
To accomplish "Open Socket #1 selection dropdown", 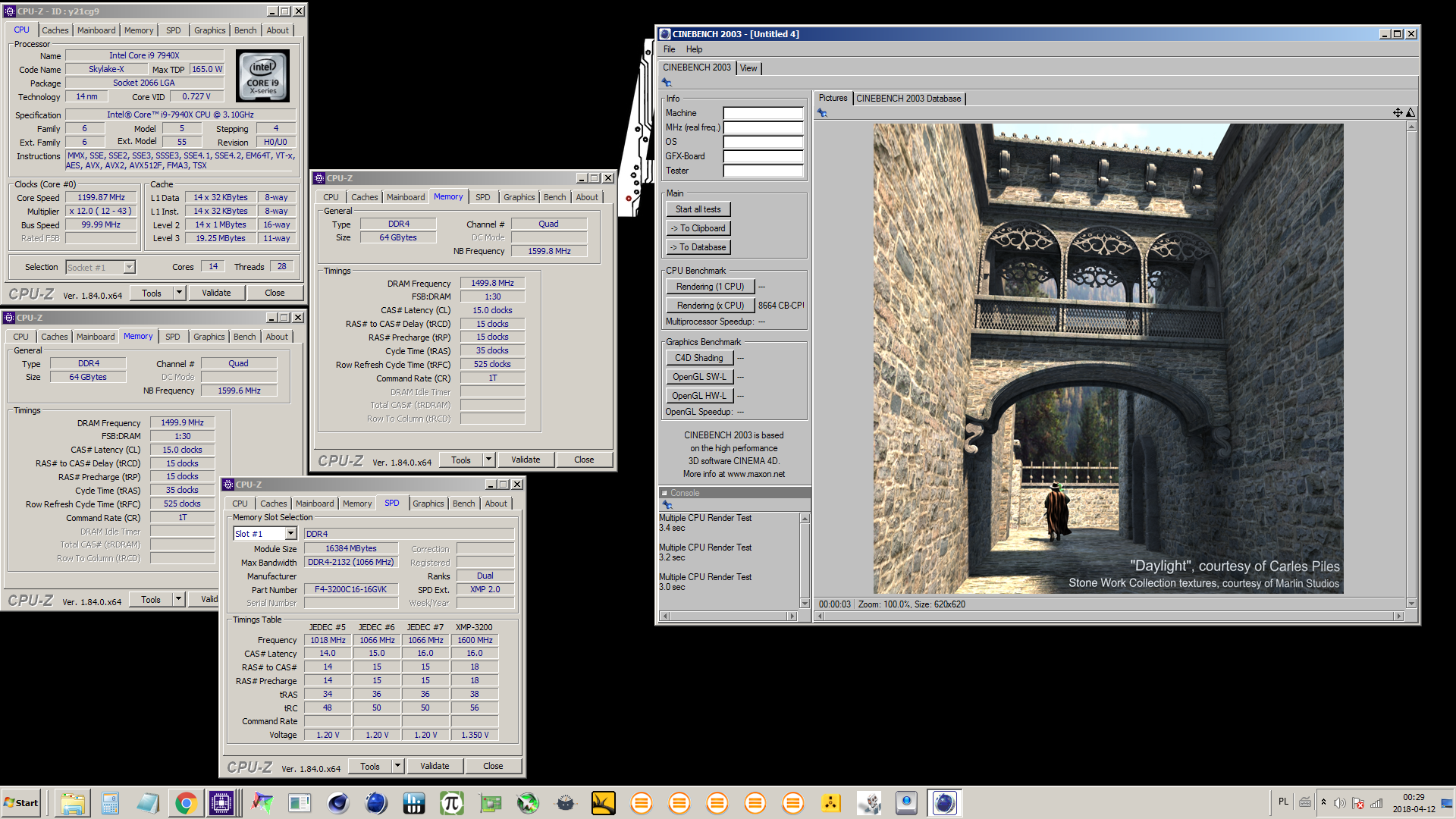I will pos(129,267).
